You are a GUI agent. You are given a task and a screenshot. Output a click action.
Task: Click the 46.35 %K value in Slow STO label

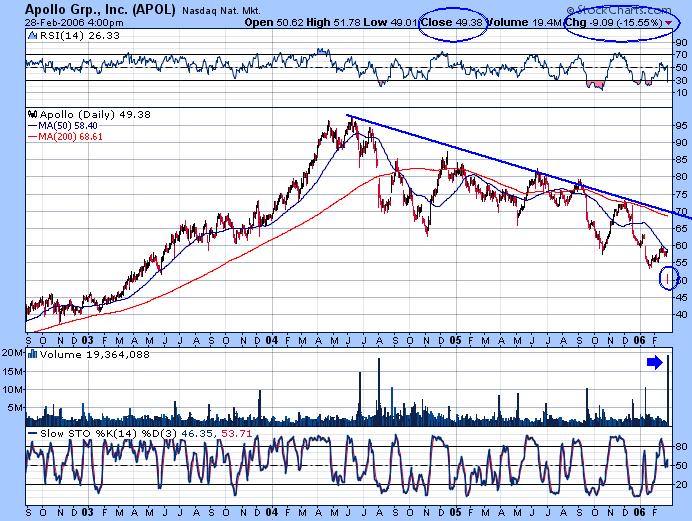point(199,434)
